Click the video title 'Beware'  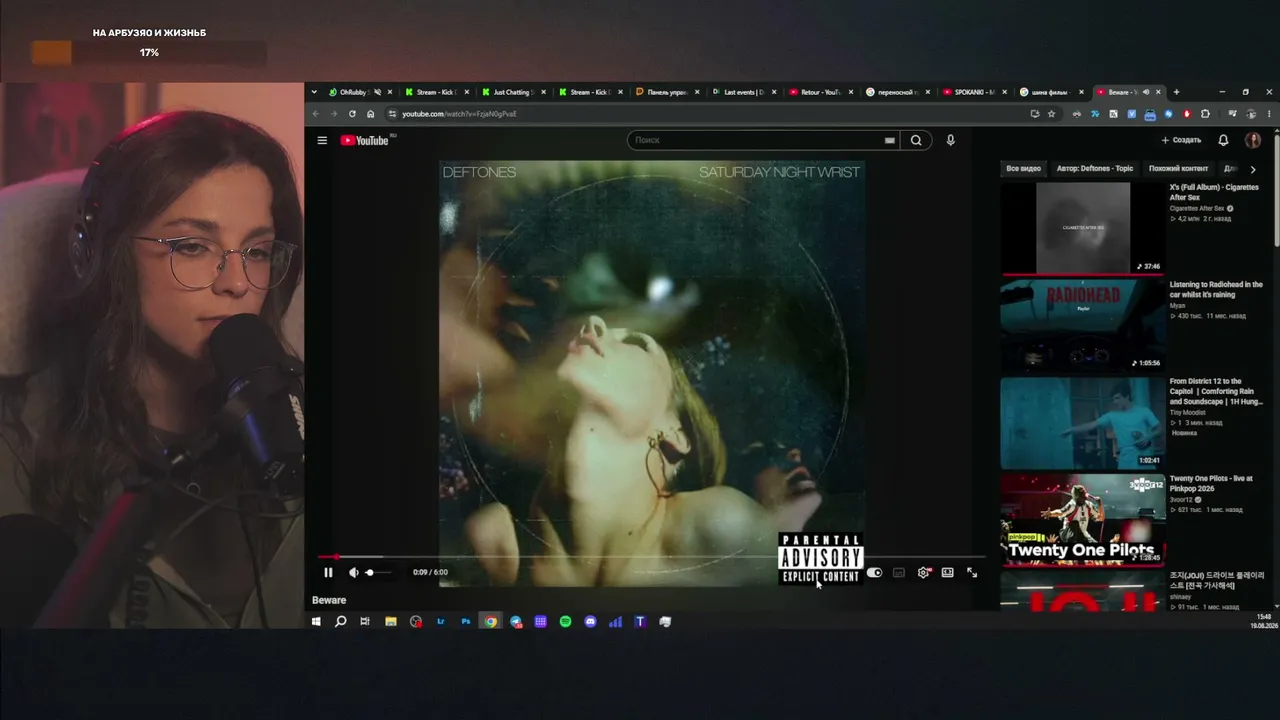[x=329, y=600]
